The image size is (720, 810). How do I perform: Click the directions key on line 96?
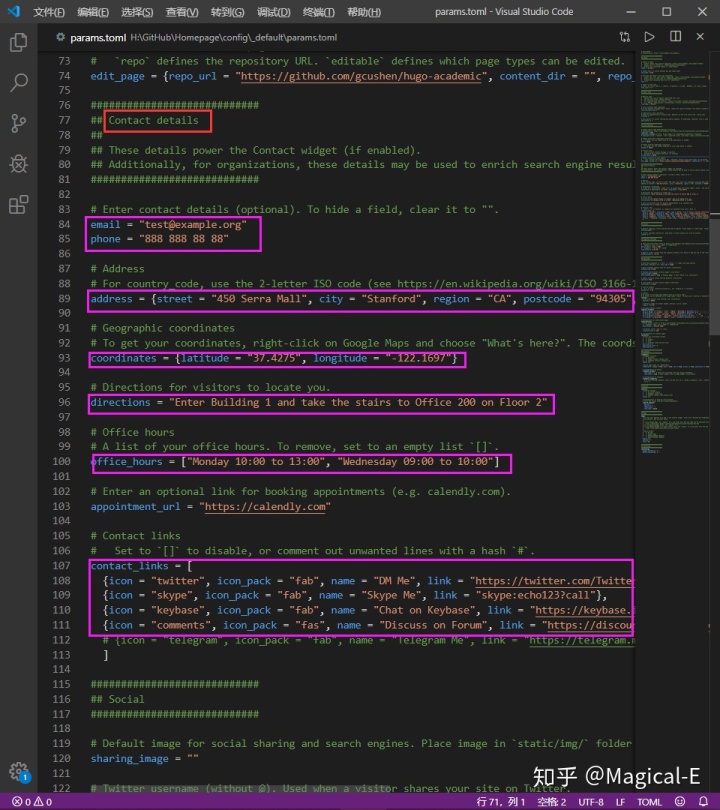[x=120, y=402]
